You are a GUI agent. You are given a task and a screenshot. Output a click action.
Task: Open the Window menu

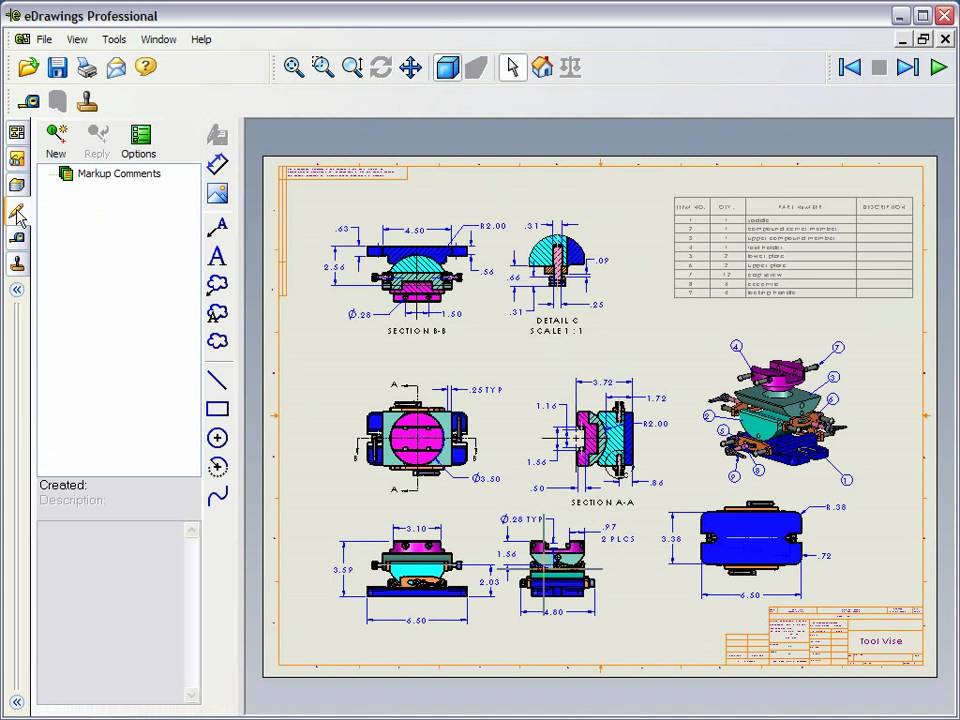click(159, 39)
